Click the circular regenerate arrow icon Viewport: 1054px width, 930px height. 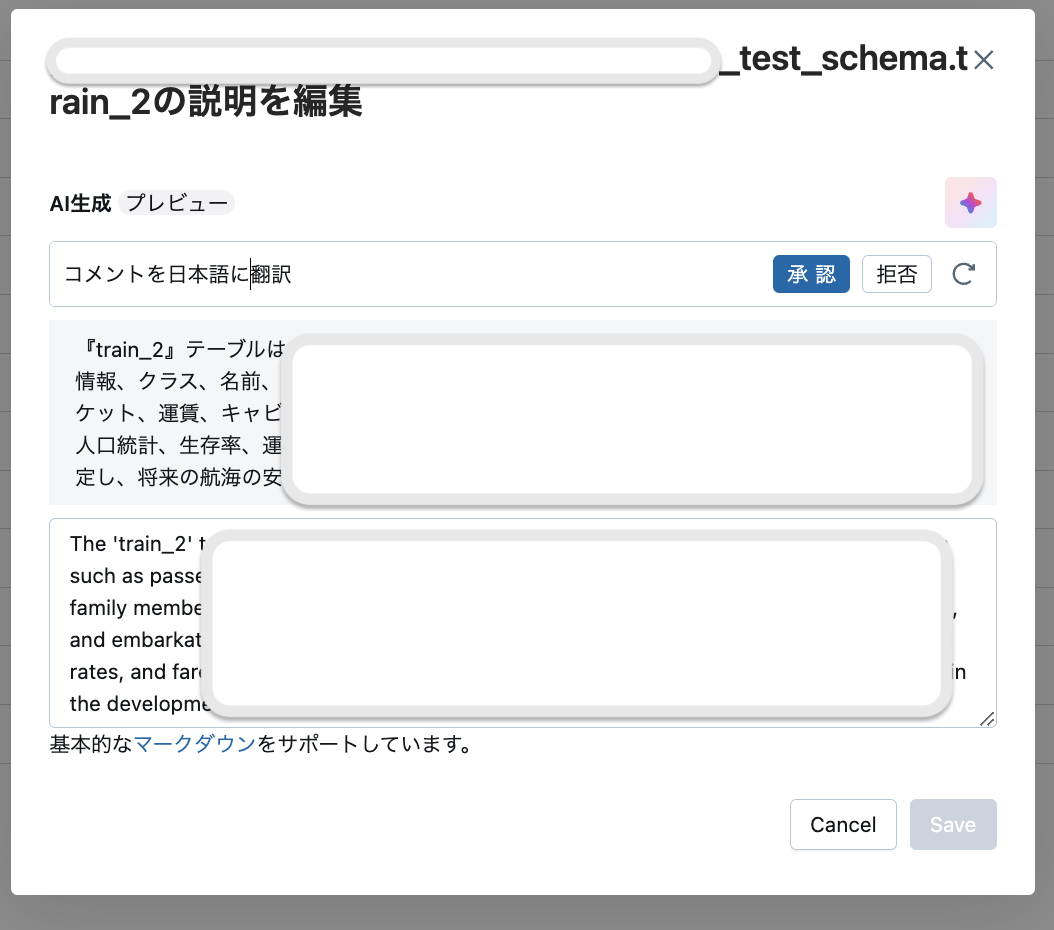pos(964,274)
